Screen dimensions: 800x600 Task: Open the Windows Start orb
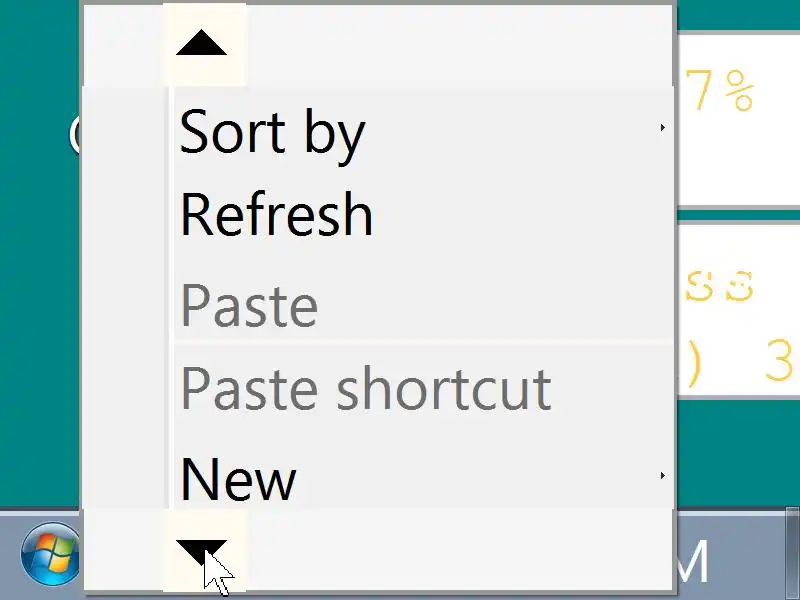click(x=50, y=553)
